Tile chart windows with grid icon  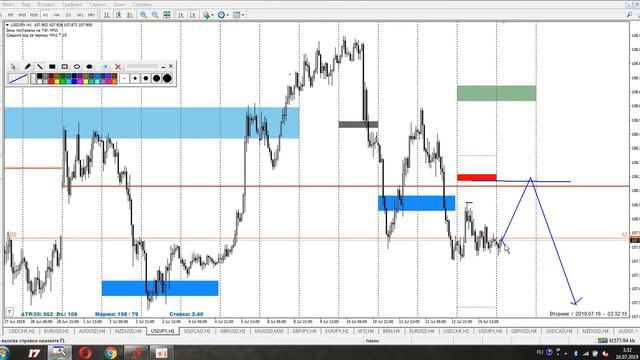(x=167, y=15)
